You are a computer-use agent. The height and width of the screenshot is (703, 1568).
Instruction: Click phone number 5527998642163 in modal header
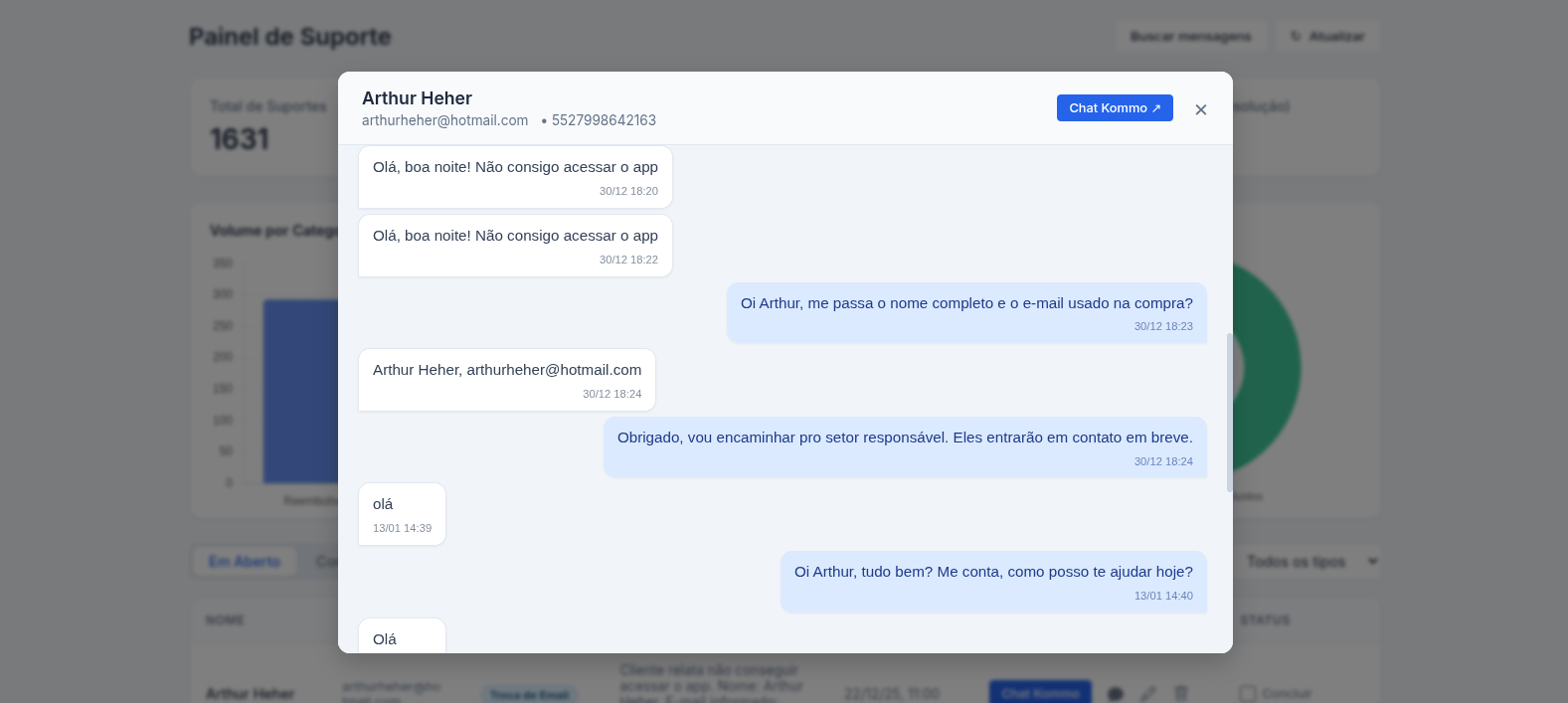(x=604, y=120)
